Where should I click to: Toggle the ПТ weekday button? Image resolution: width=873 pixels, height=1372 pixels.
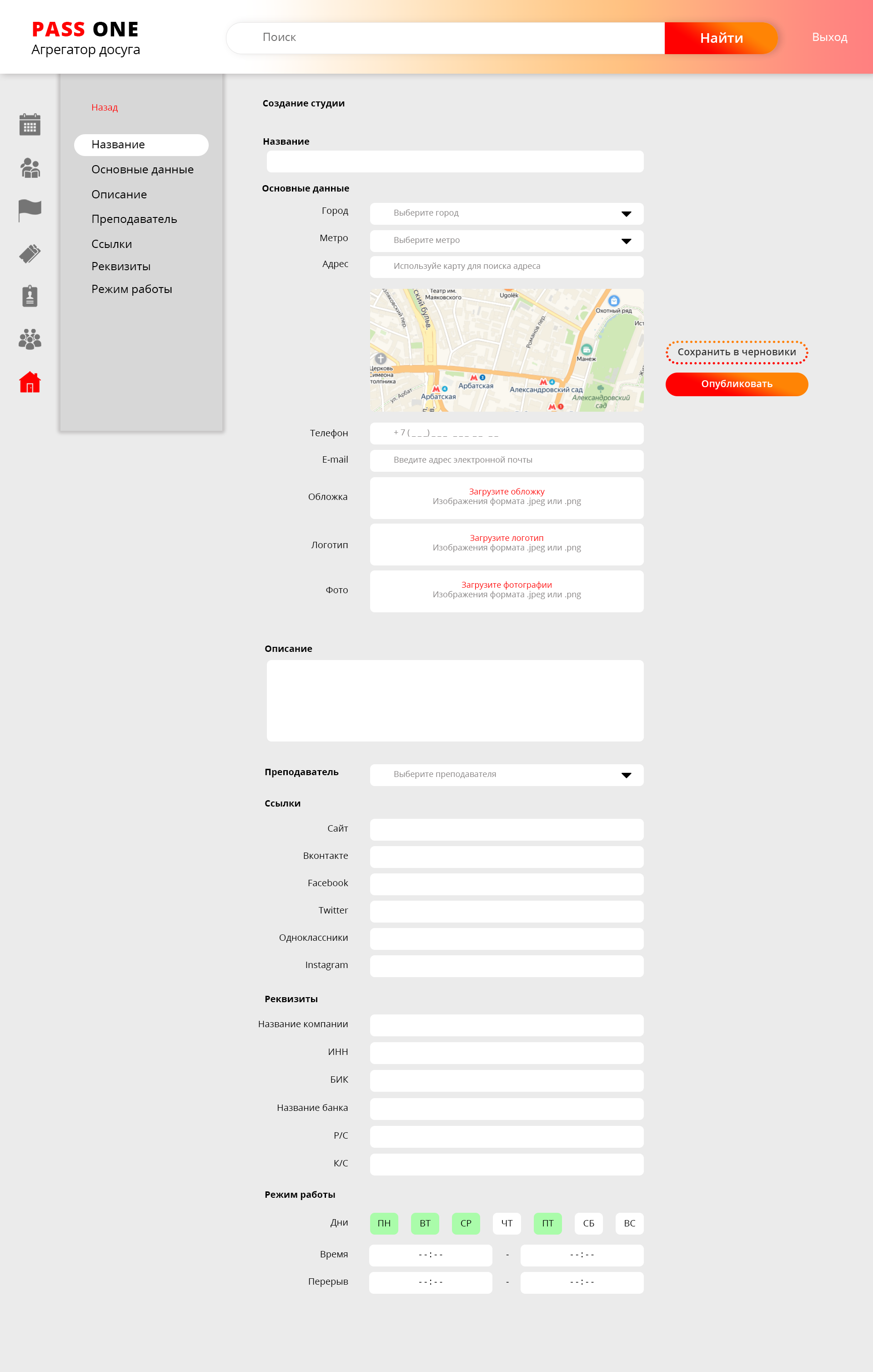(548, 1223)
